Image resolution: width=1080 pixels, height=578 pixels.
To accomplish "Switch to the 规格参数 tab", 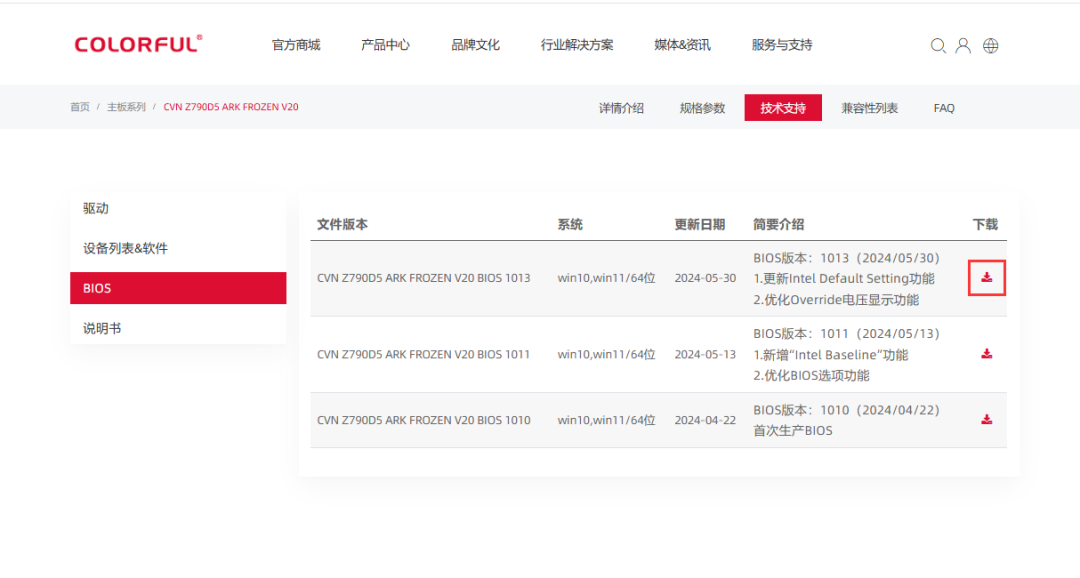I will coord(702,108).
